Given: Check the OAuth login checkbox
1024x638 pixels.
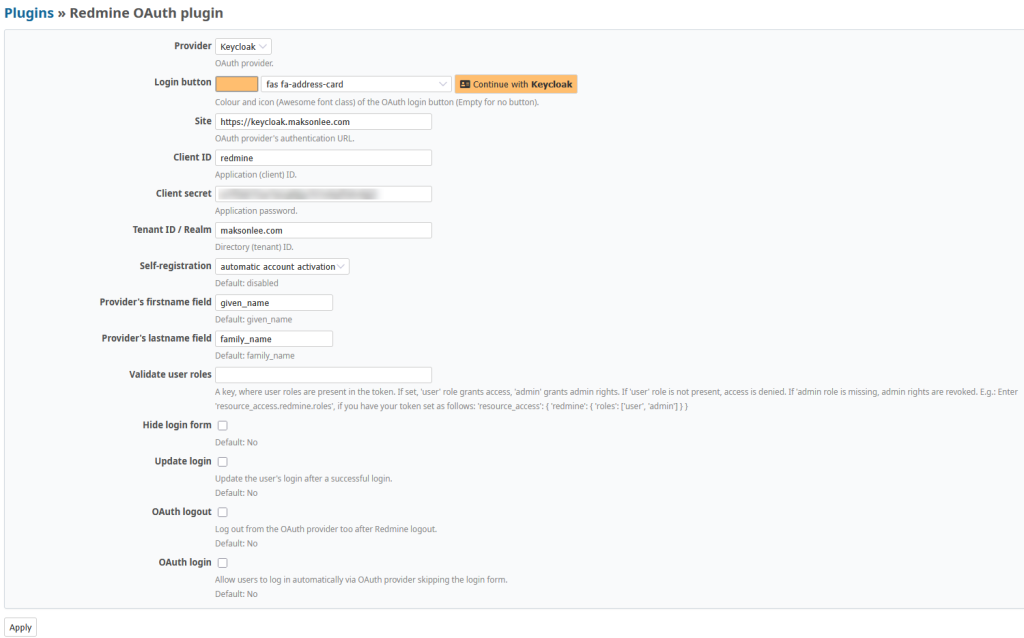Looking at the screenshot, I should [223, 563].
